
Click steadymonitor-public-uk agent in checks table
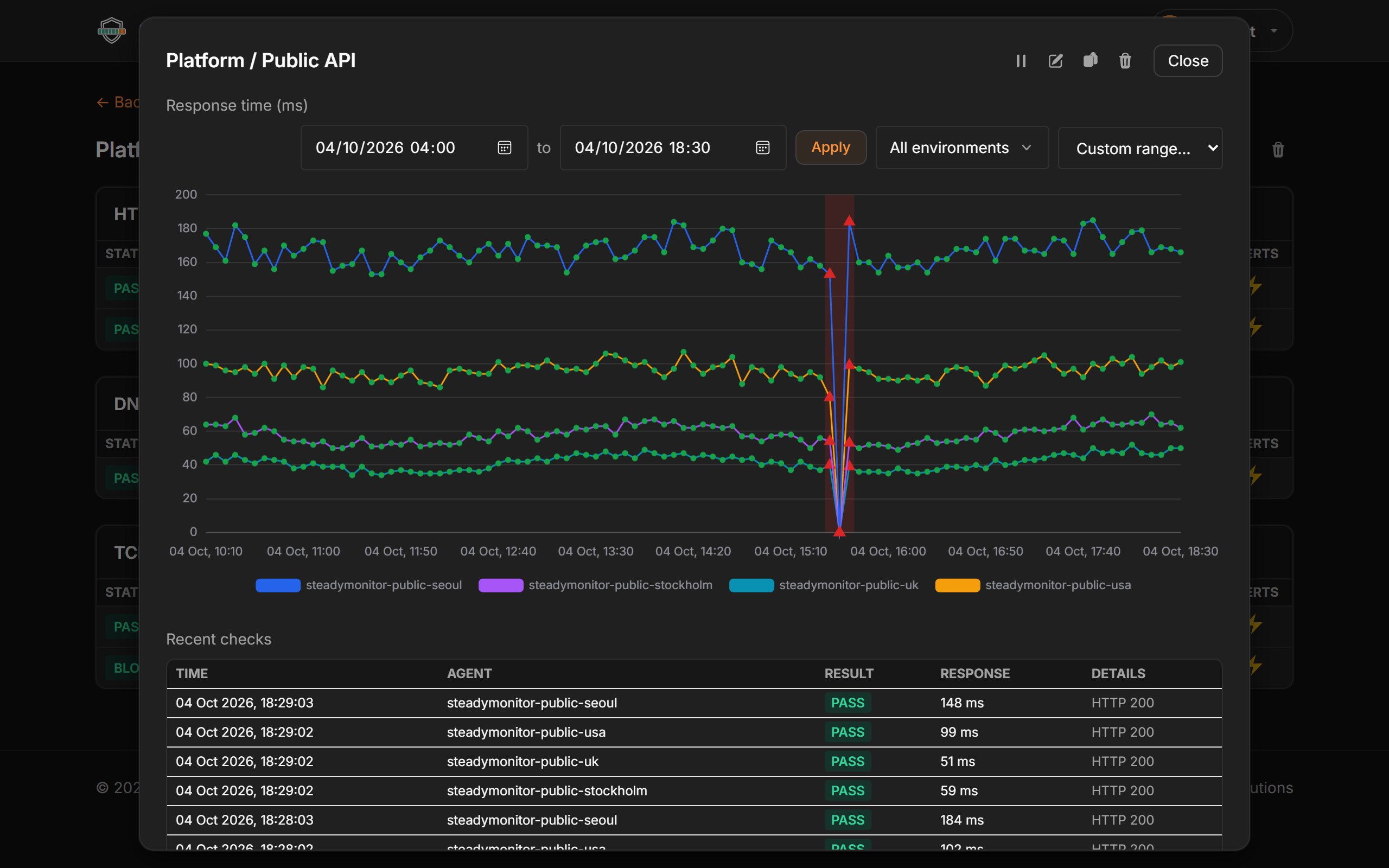point(523,761)
